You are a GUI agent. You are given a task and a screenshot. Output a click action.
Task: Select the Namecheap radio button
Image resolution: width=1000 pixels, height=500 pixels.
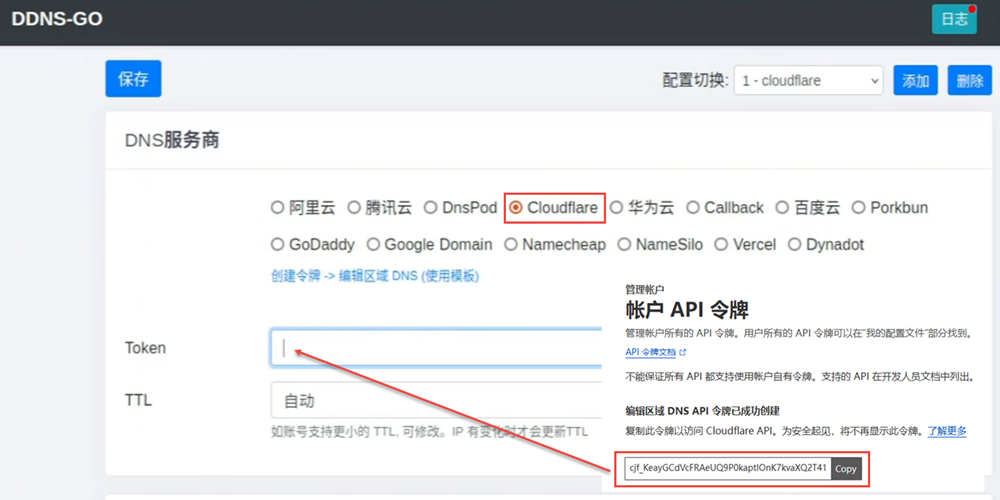[x=510, y=244]
